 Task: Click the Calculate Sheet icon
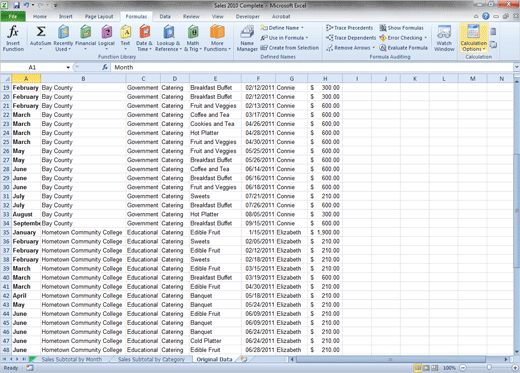click(x=493, y=44)
